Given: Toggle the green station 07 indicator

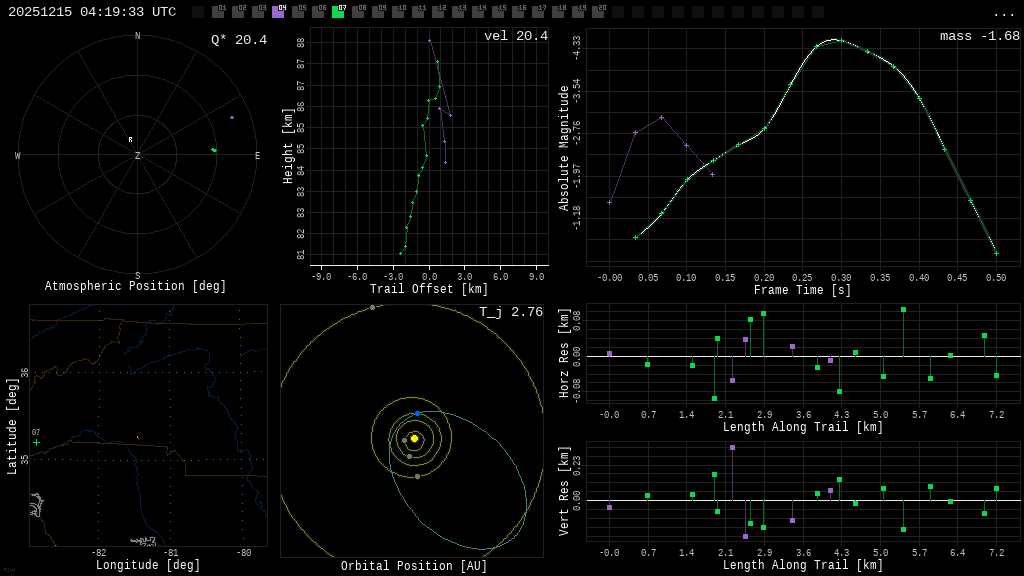Looking at the screenshot, I should [x=338, y=12].
